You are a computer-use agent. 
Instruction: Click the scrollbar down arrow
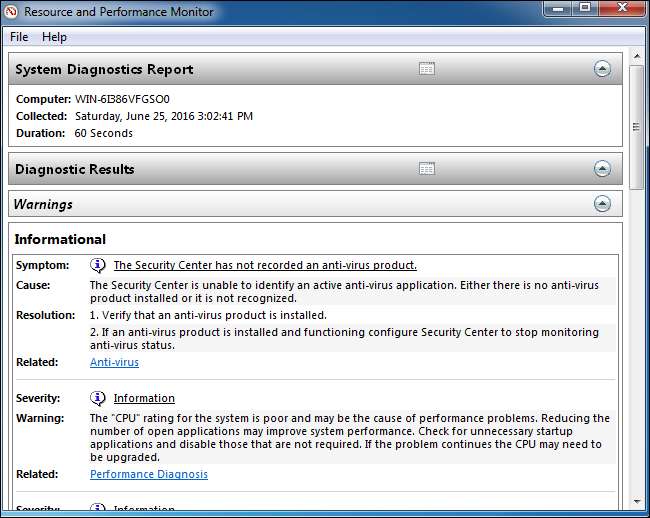tap(637, 502)
